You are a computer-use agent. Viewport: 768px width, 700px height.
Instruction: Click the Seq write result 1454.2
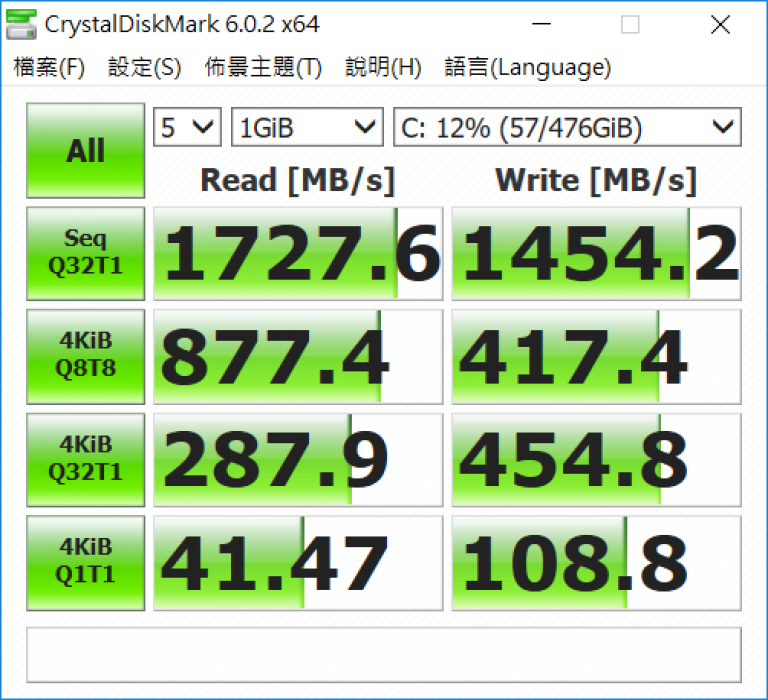tap(597, 253)
